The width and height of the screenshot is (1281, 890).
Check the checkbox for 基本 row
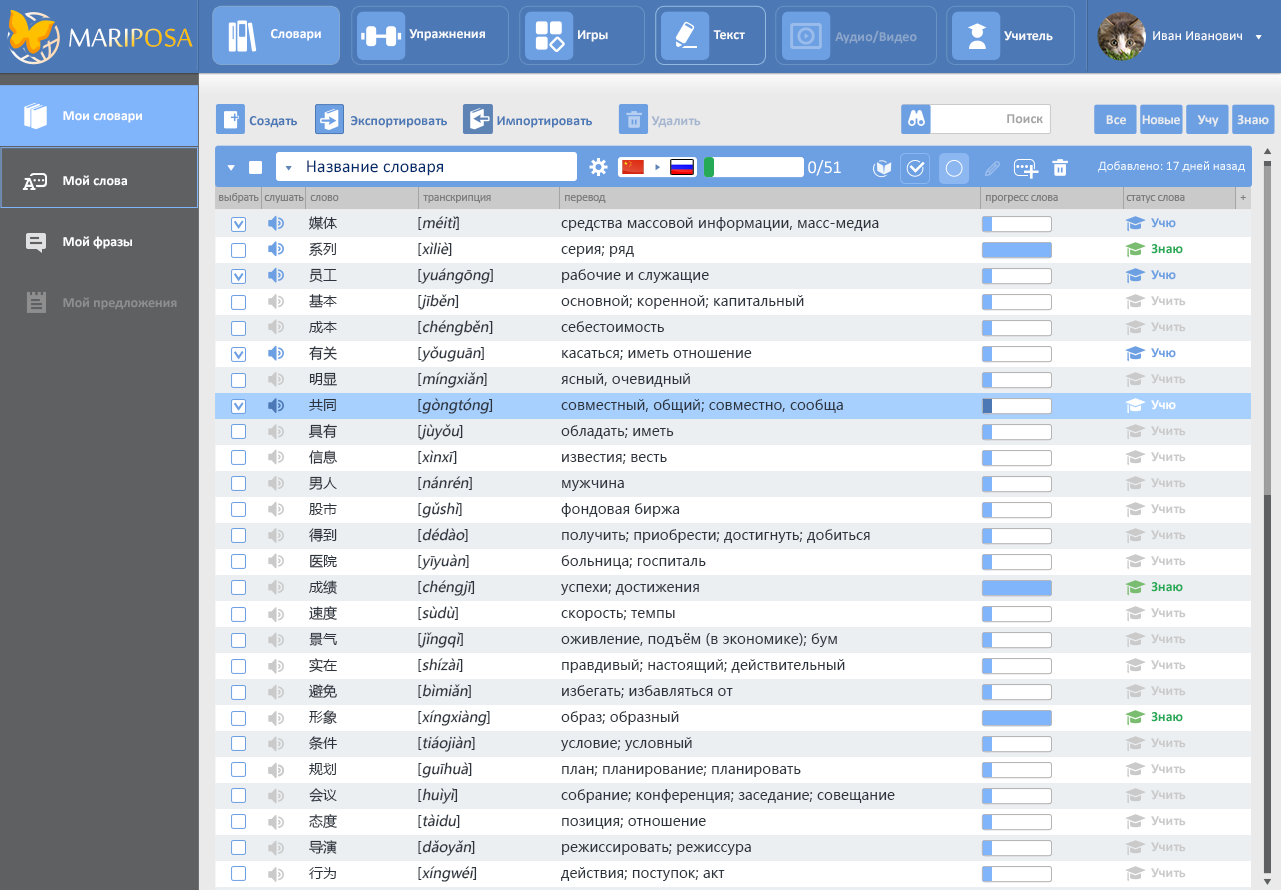point(238,302)
